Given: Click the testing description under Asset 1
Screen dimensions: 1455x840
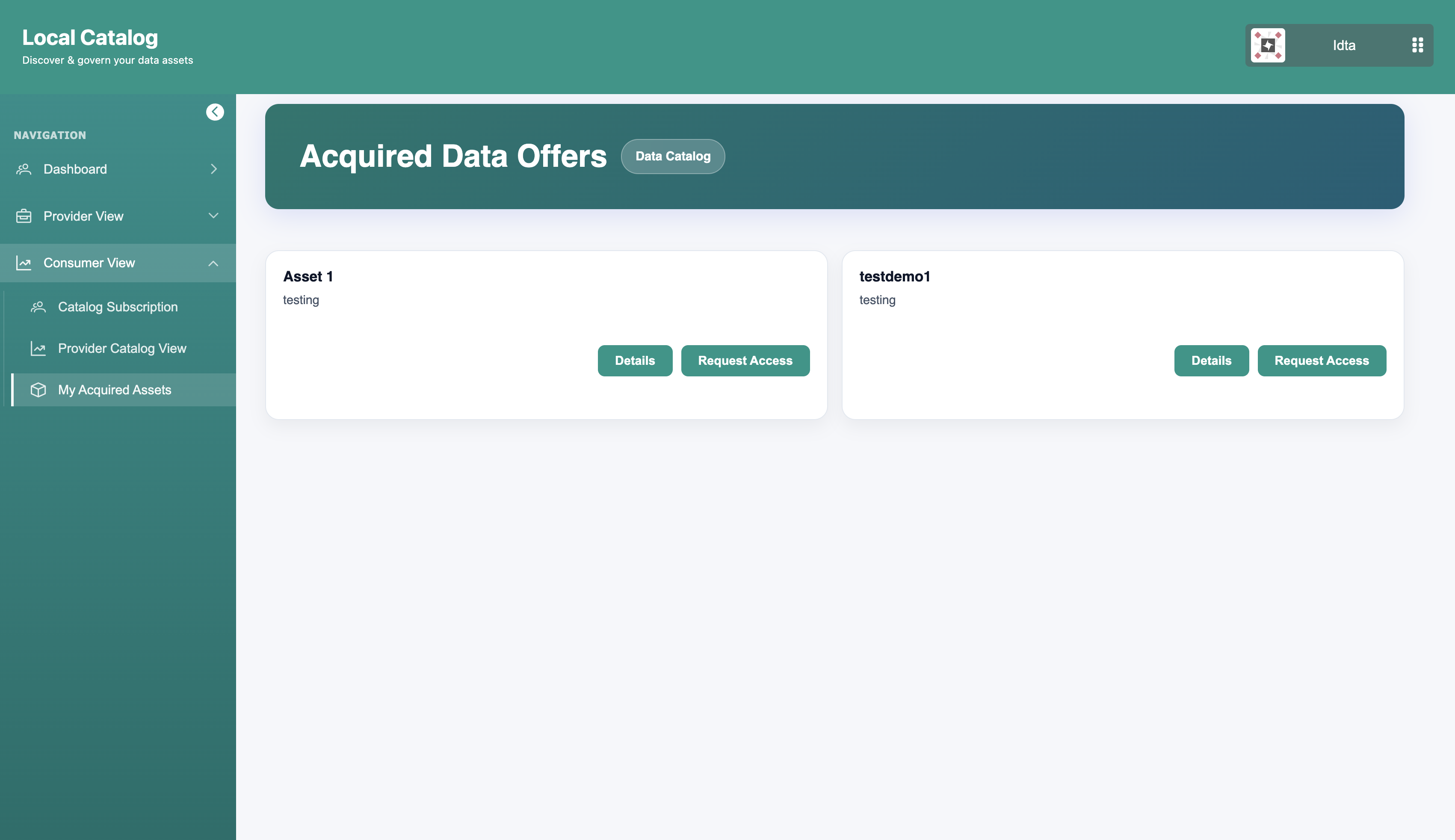Looking at the screenshot, I should point(301,300).
